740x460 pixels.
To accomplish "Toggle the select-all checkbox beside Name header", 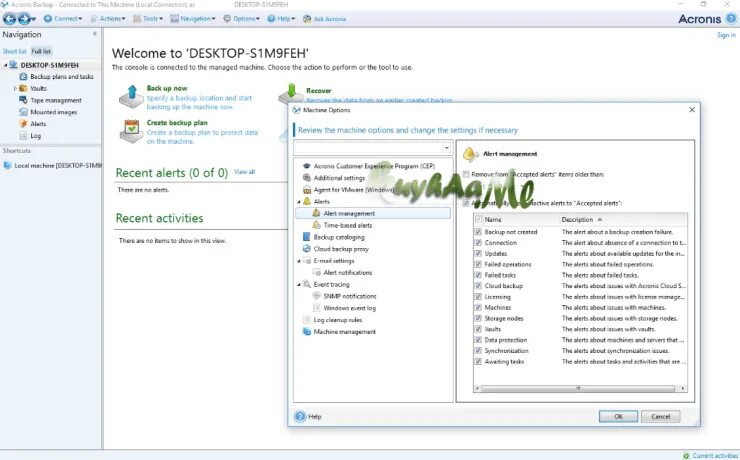I will point(478,219).
